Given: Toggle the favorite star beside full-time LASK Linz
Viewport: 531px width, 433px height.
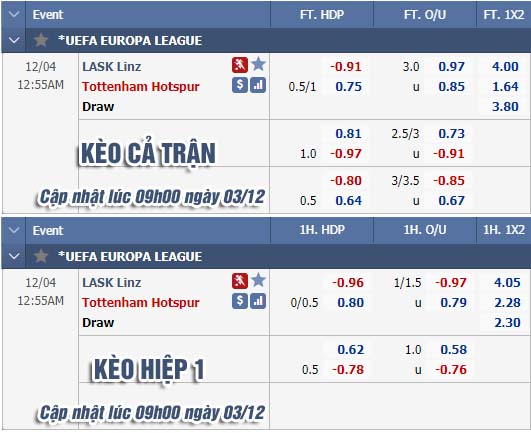Looking at the screenshot, I should [x=258, y=64].
